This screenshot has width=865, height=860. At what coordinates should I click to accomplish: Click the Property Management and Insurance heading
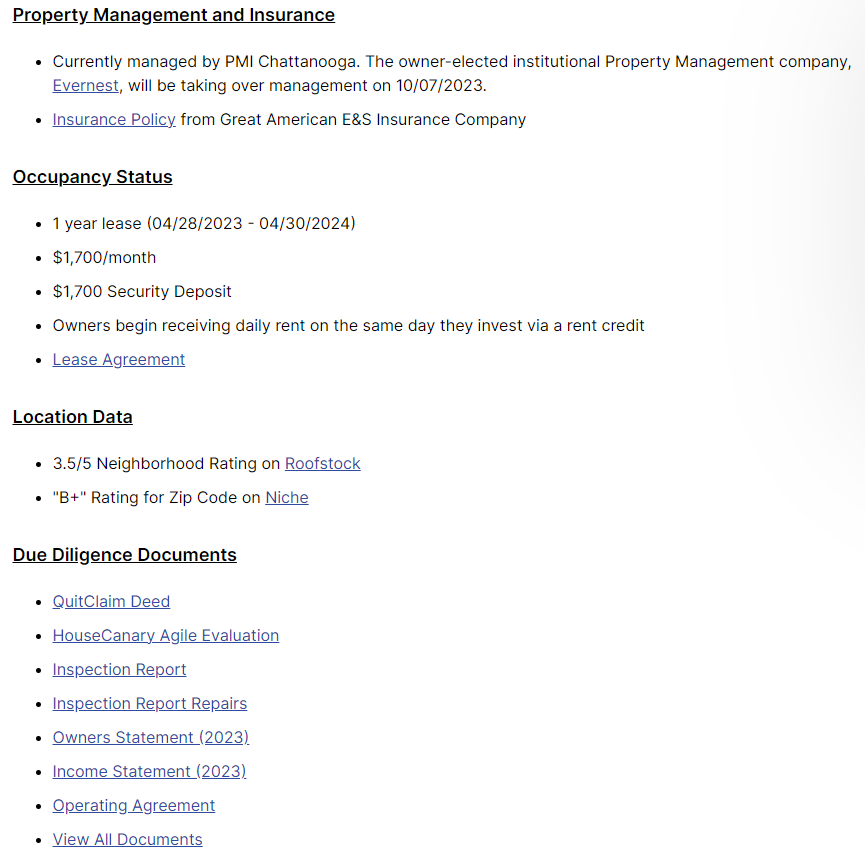pos(174,15)
